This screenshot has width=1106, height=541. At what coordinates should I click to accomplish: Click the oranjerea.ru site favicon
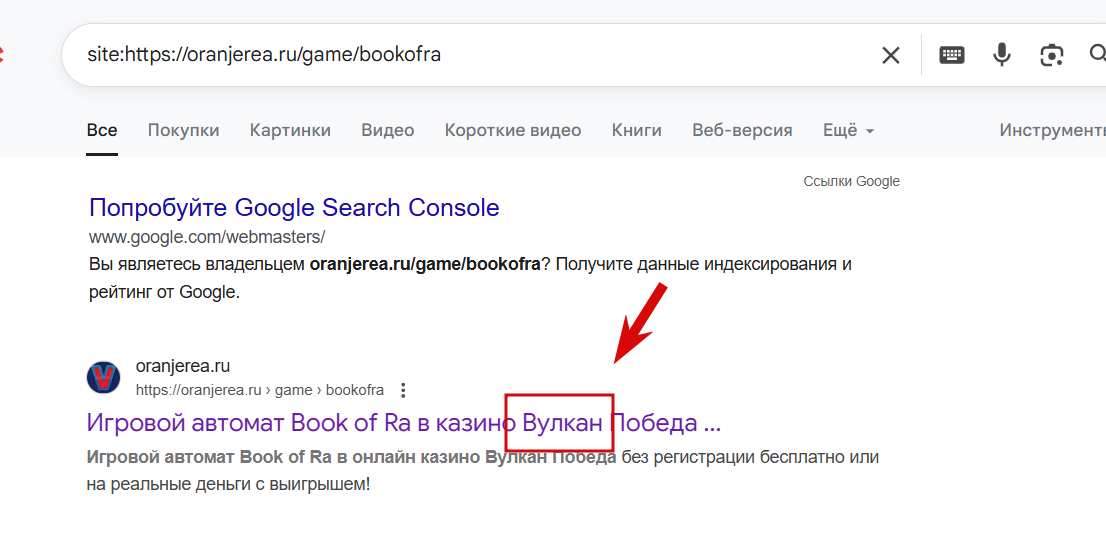tap(104, 377)
